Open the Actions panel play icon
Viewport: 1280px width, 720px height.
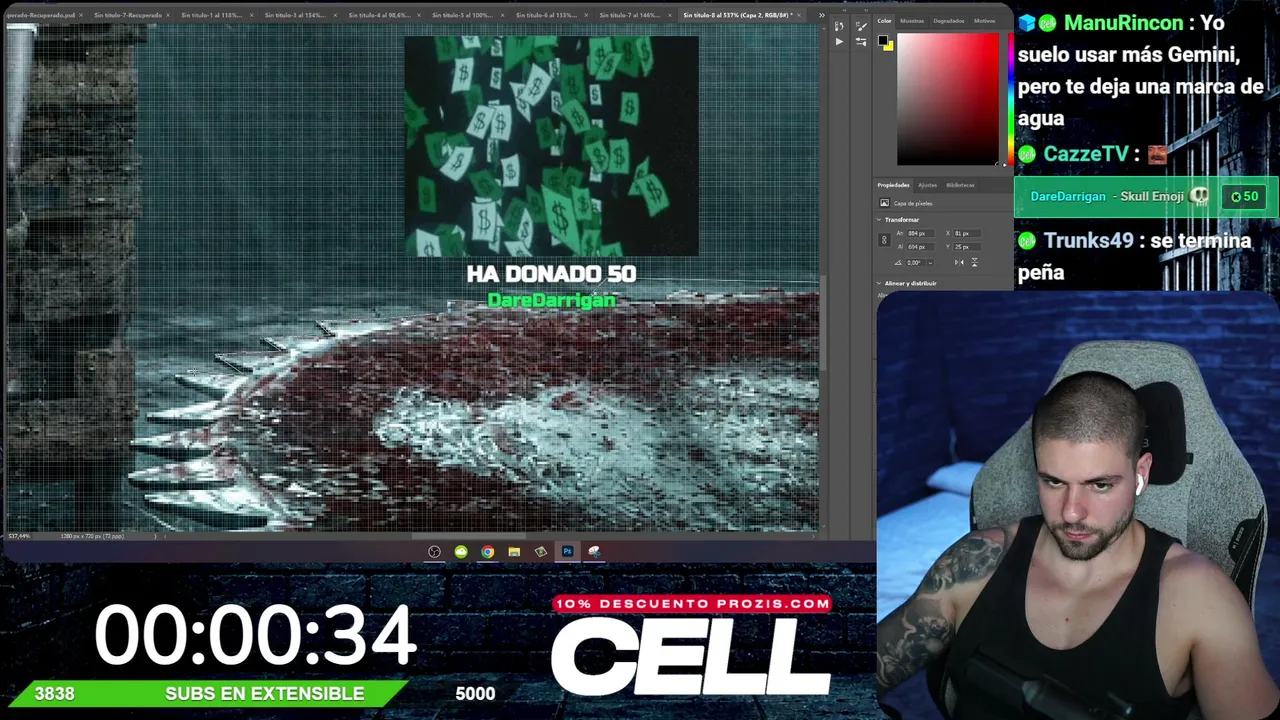pyautogui.click(x=839, y=42)
